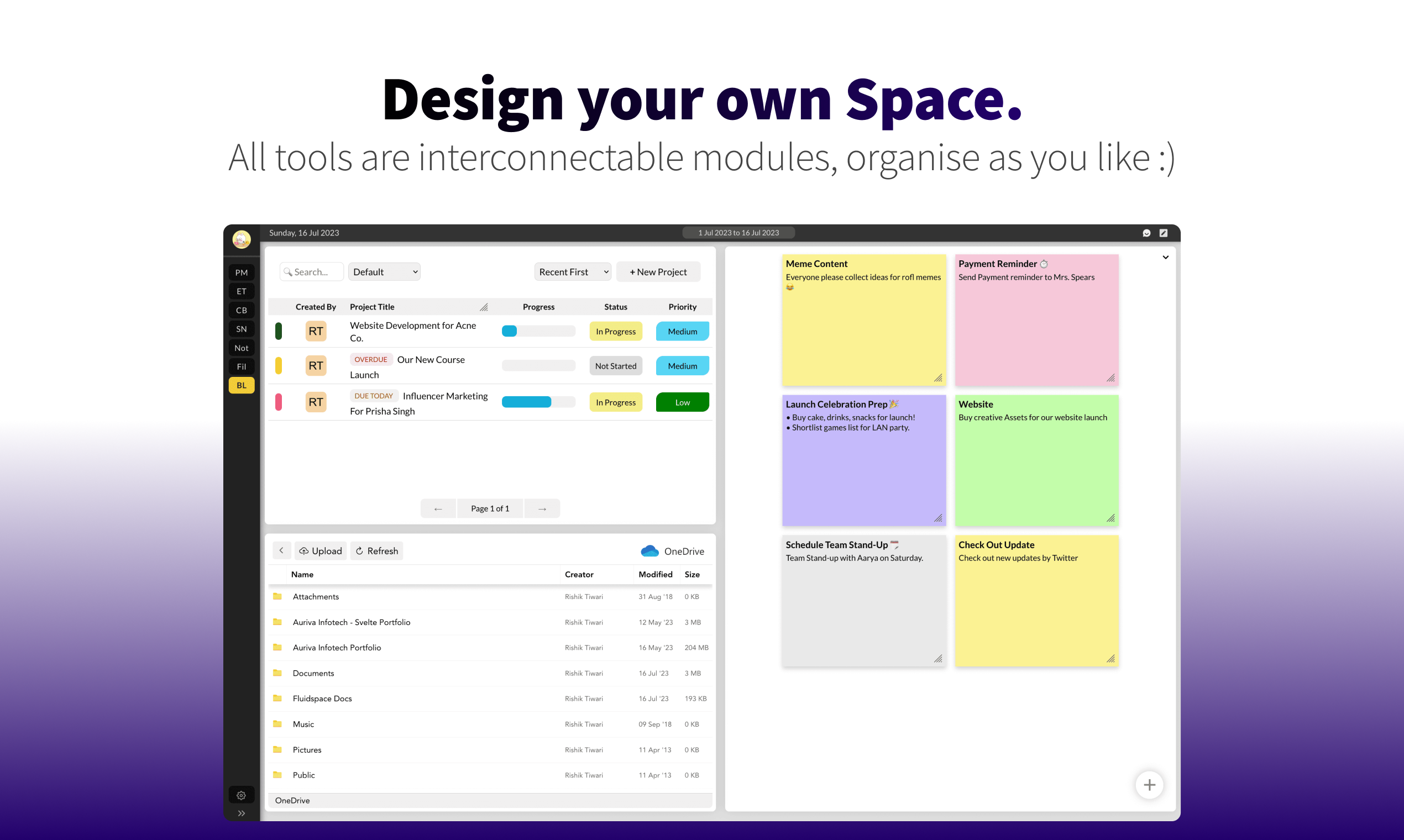
Task: Select the Payment Reminder sticky note
Action: point(1036,320)
